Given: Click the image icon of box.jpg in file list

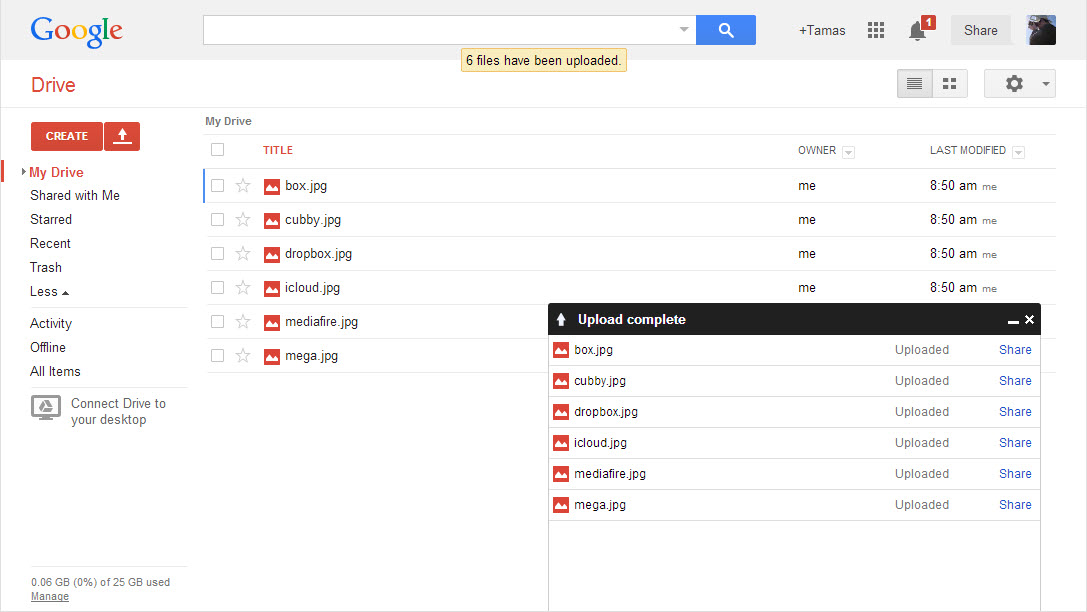Looking at the screenshot, I should 272,186.
